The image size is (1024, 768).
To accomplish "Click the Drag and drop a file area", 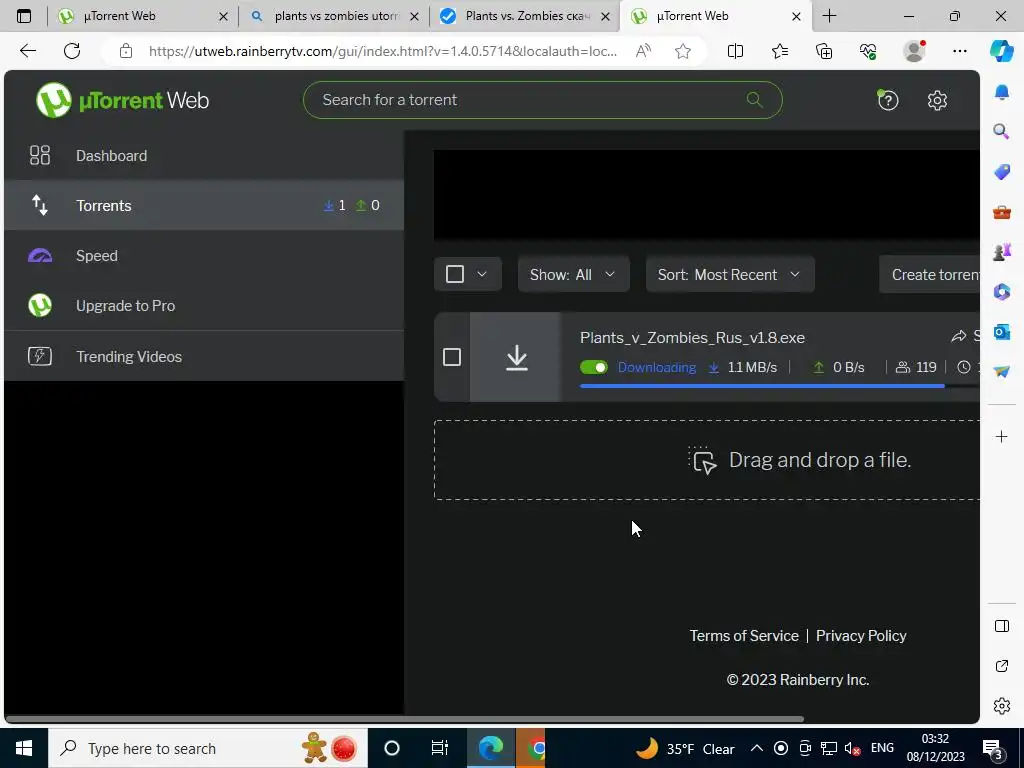I will pyautogui.click(x=707, y=460).
